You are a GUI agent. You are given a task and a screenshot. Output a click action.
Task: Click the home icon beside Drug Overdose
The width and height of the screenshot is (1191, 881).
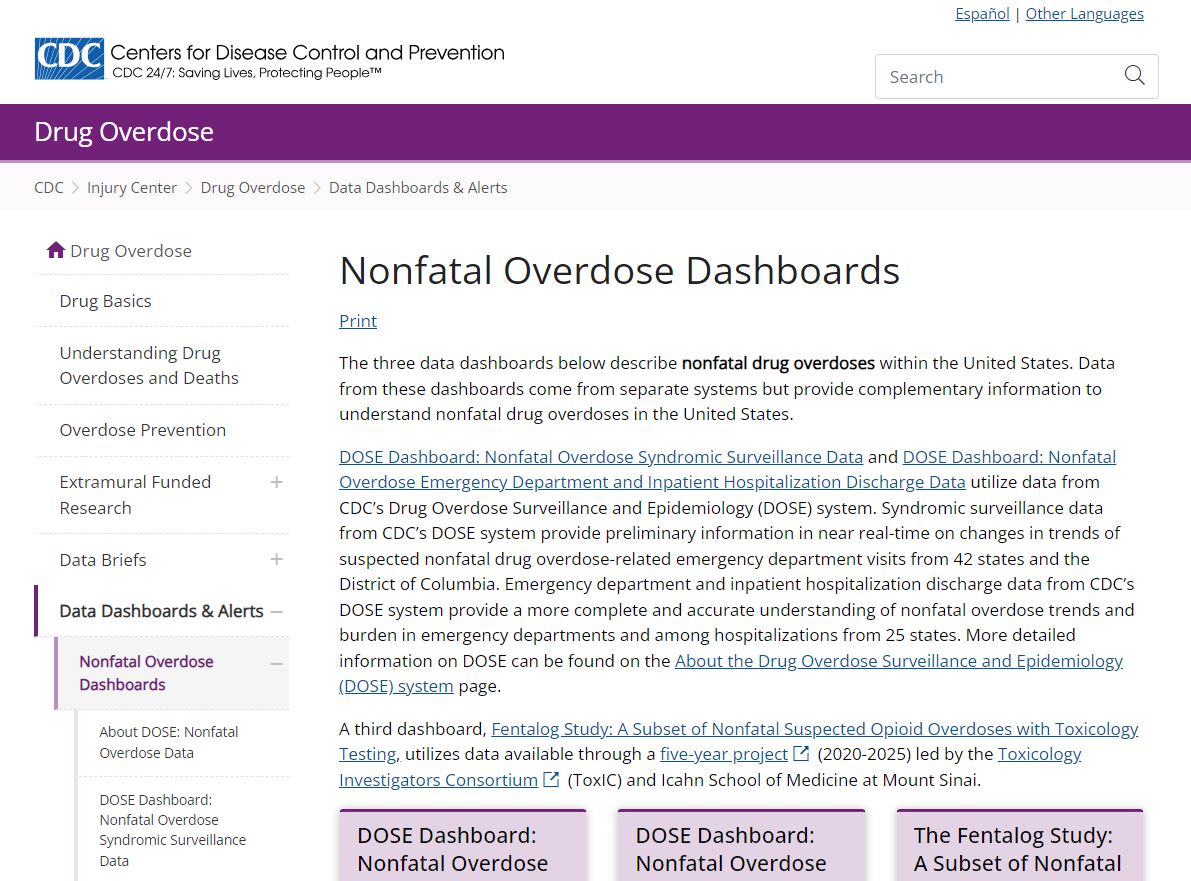coord(55,250)
